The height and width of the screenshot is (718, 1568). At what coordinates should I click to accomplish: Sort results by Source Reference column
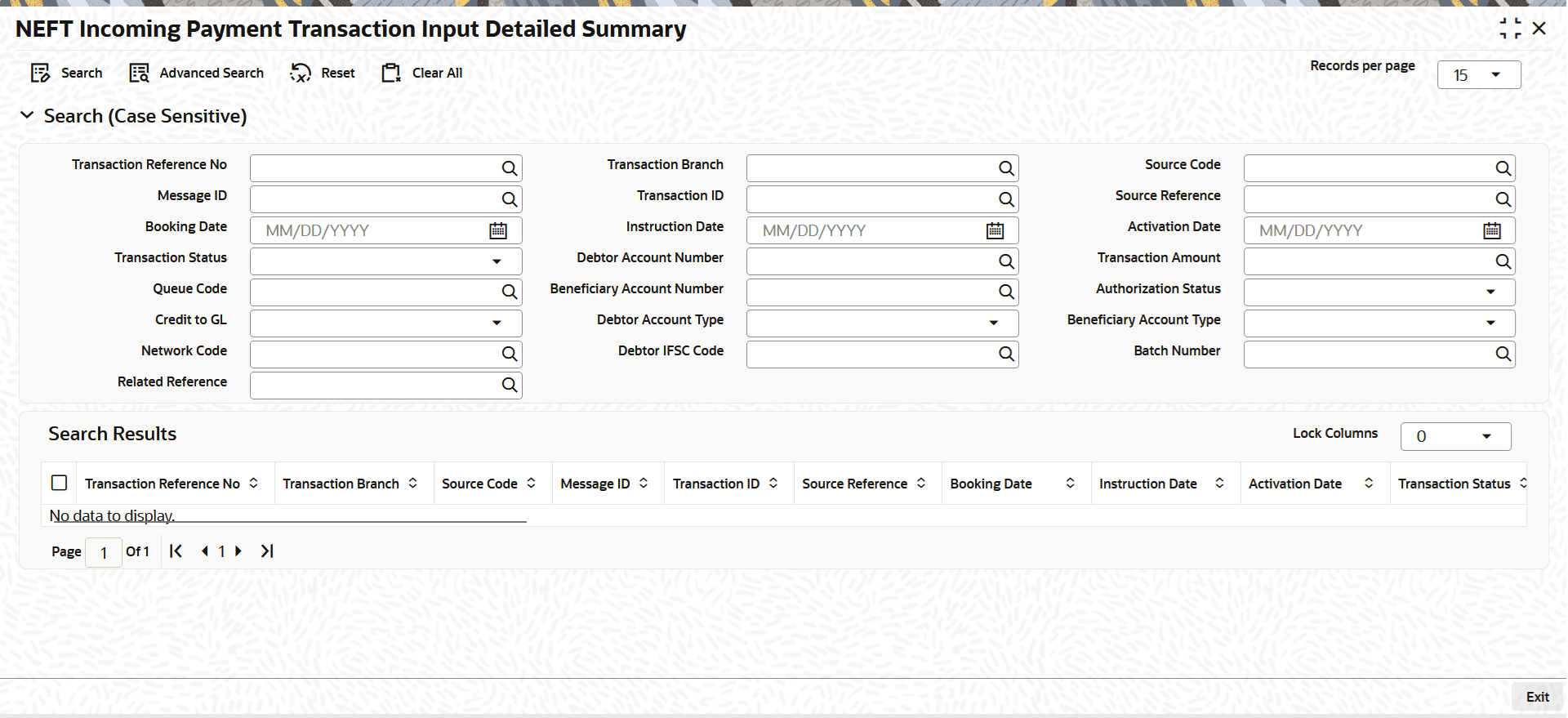coord(921,484)
